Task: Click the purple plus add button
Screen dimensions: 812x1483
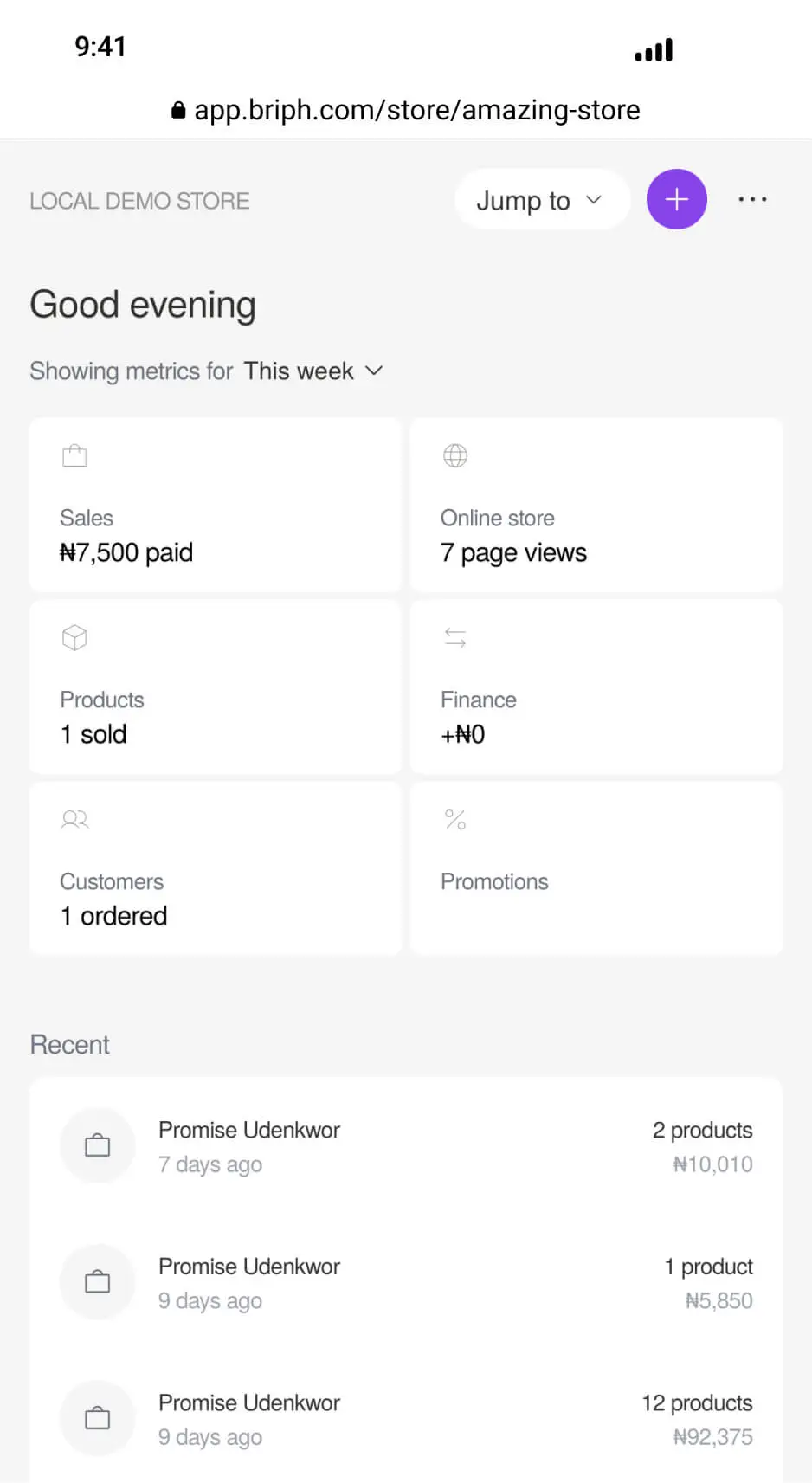Action: [x=676, y=199]
